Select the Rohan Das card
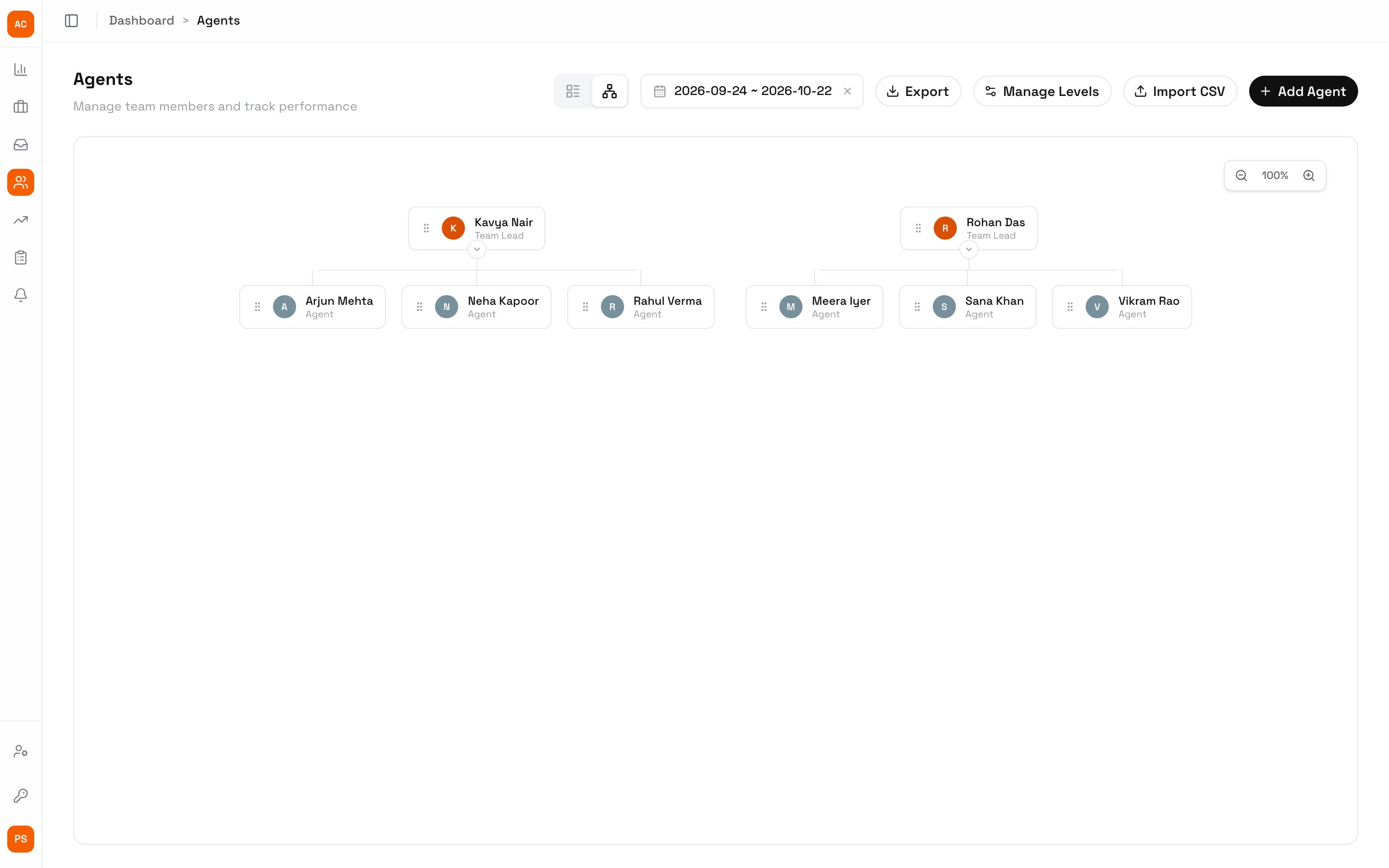Viewport: 1389px width, 868px height. click(x=969, y=229)
